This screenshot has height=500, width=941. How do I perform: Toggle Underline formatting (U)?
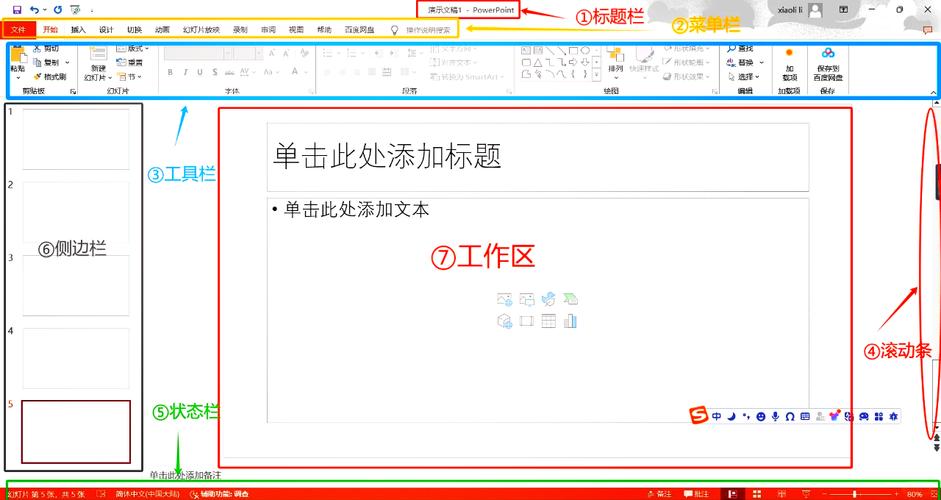(199, 72)
